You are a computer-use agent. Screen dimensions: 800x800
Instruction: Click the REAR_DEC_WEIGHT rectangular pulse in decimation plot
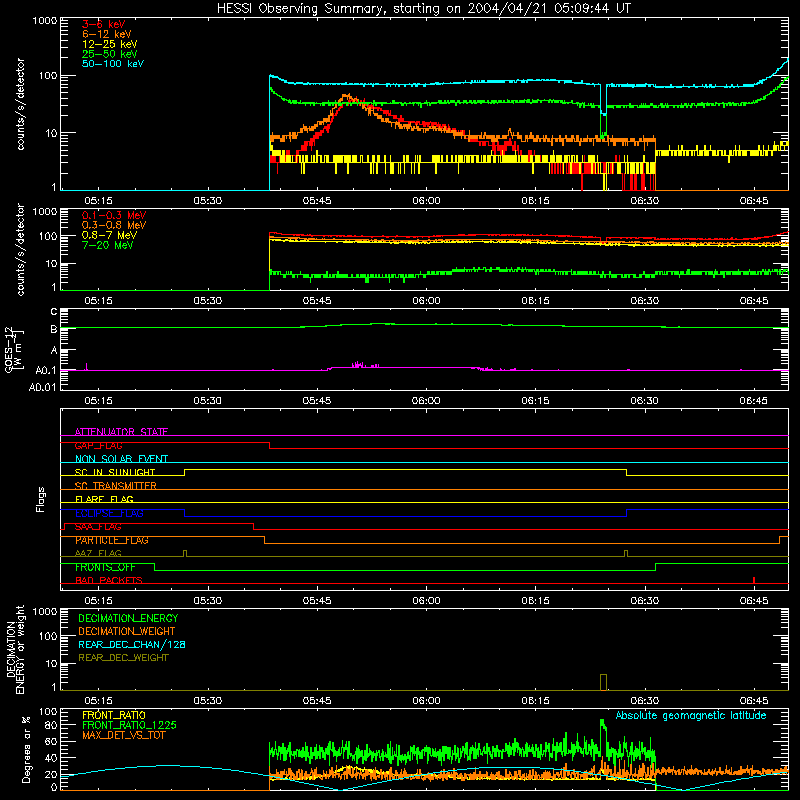pyautogui.click(x=604, y=682)
